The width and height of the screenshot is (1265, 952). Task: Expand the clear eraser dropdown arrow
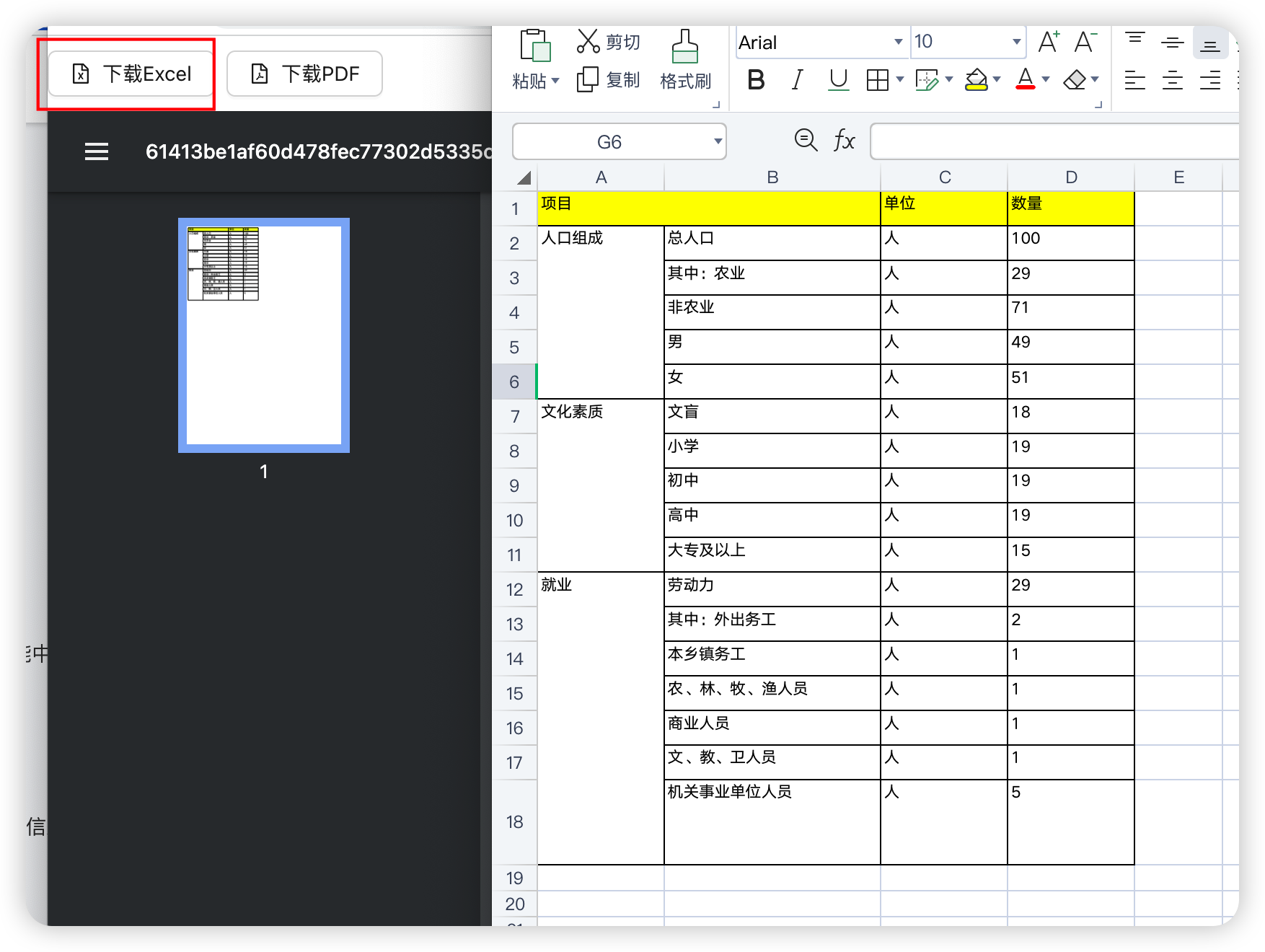point(1094,79)
